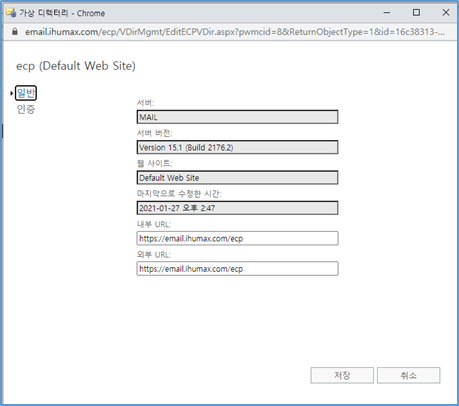
Task: Click the 취소 (Cancel) button
Action: click(x=408, y=375)
